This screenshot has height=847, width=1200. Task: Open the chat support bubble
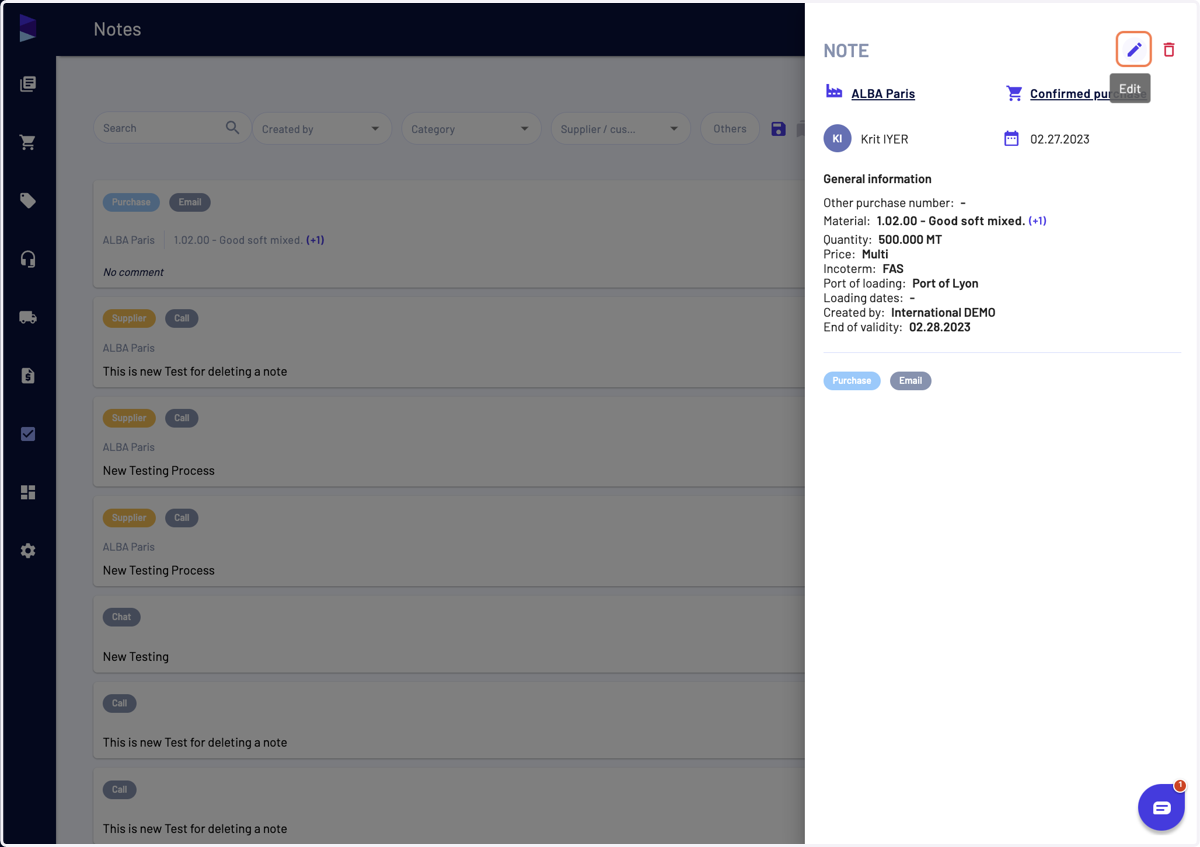(x=1161, y=808)
